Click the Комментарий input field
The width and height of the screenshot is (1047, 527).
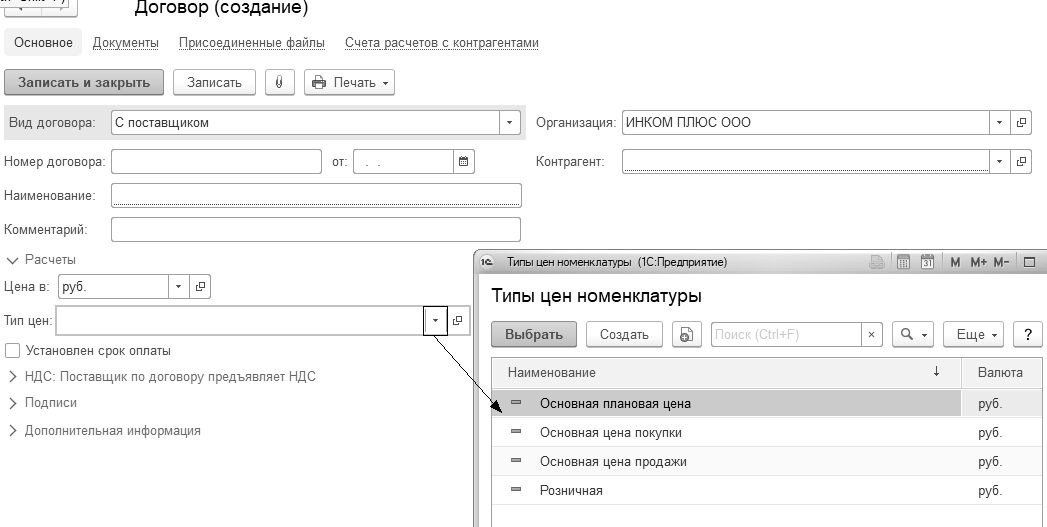click(x=316, y=230)
